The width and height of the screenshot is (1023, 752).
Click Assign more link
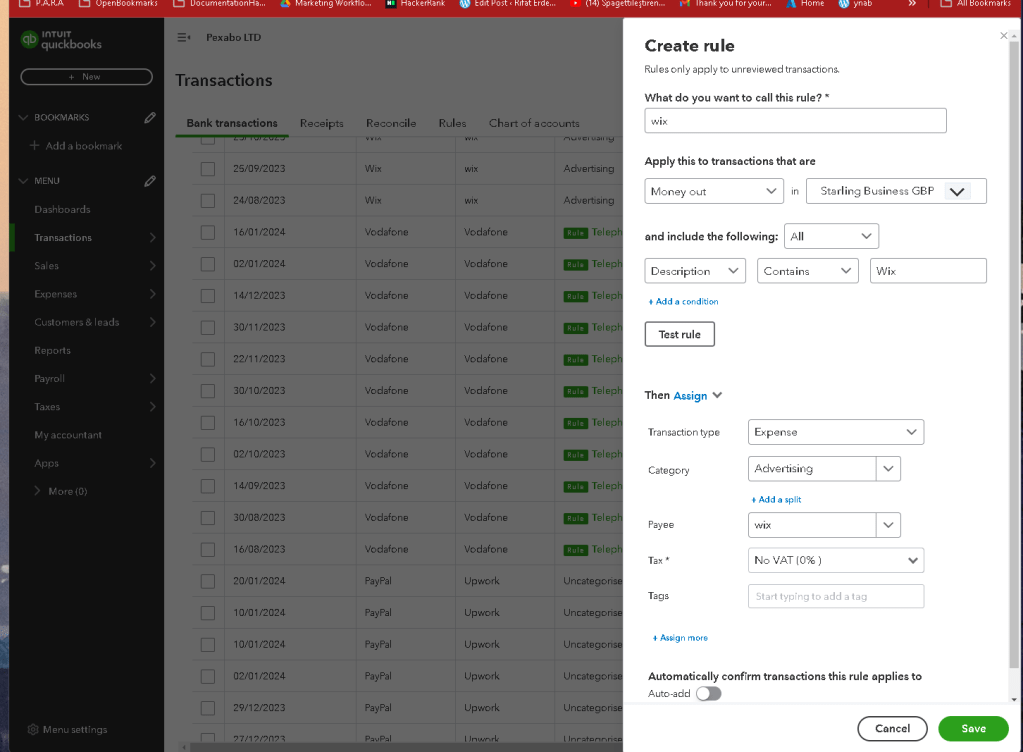point(680,638)
